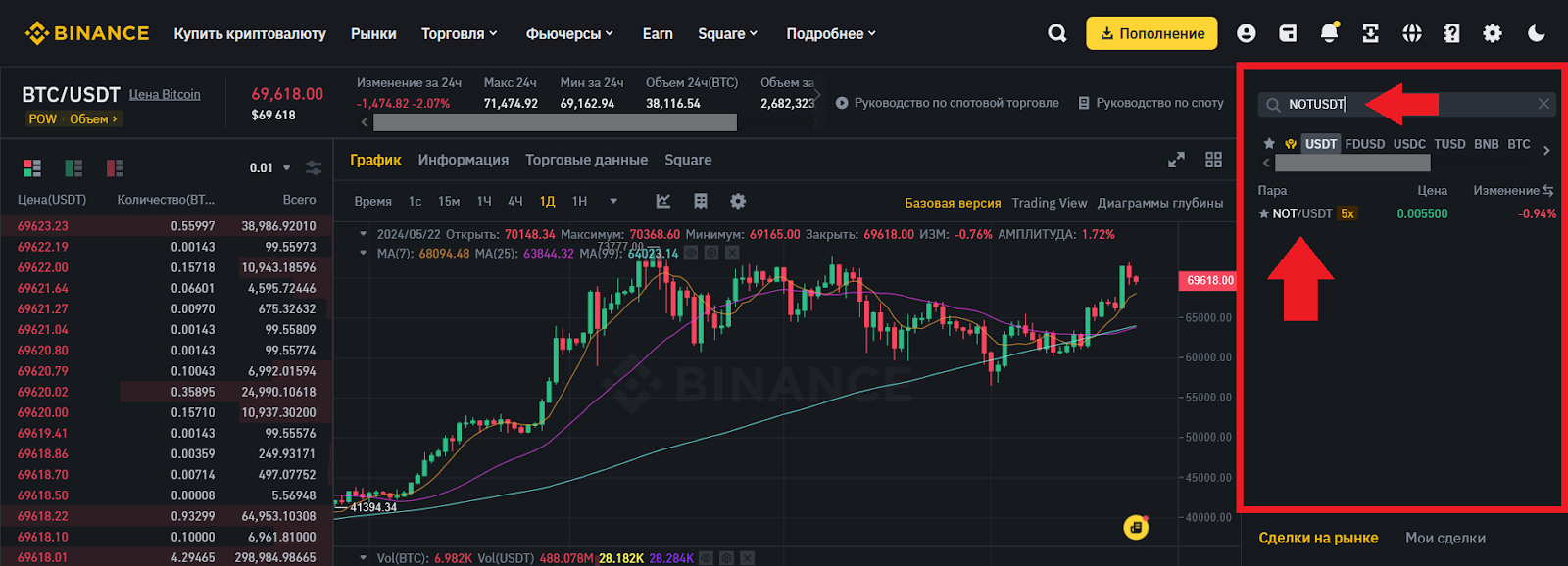The height and width of the screenshot is (566, 1568).
Task: Remove the MA indicator with X
Action: (732, 253)
